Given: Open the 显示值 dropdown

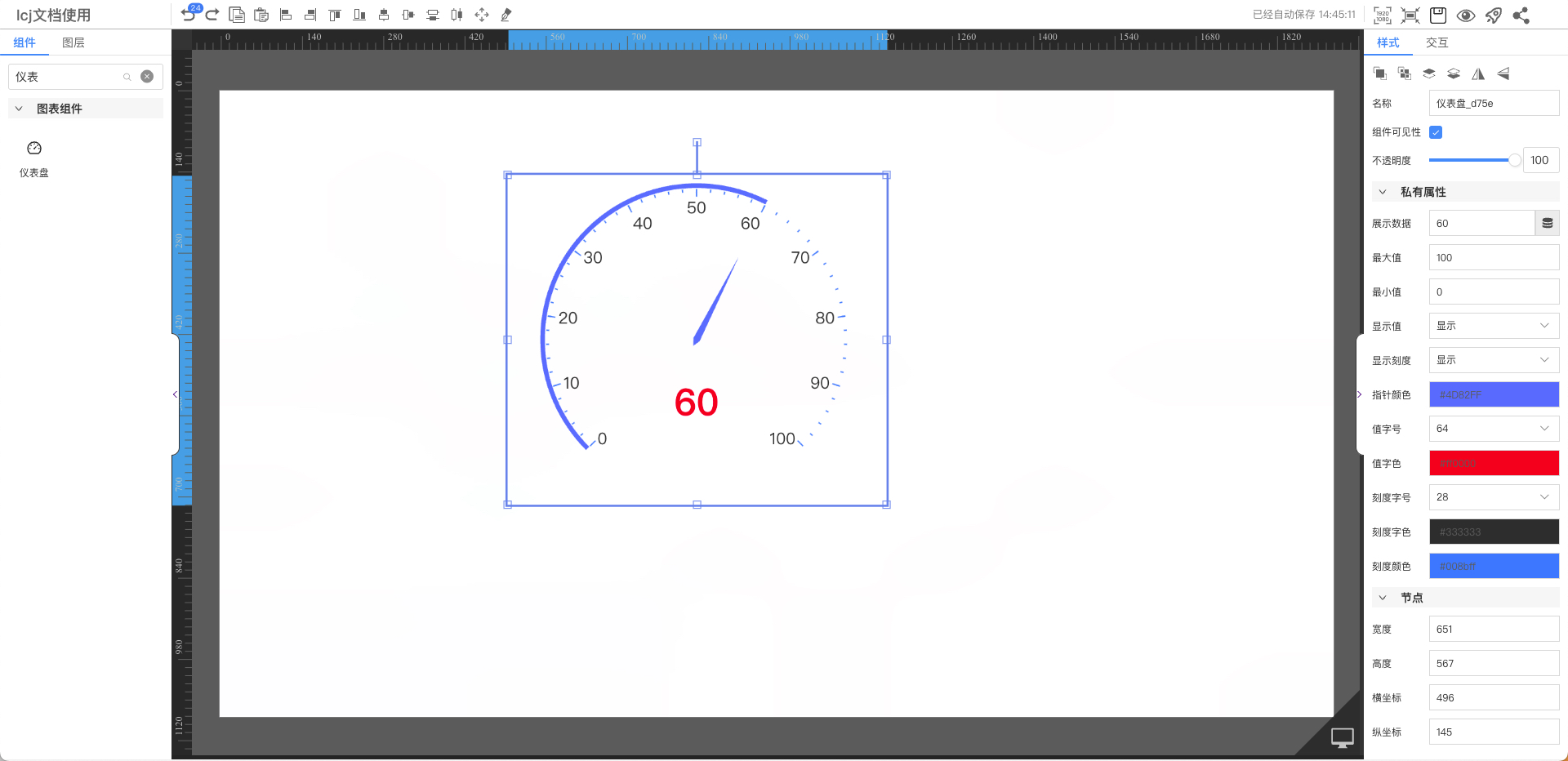Looking at the screenshot, I should [1494, 325].
